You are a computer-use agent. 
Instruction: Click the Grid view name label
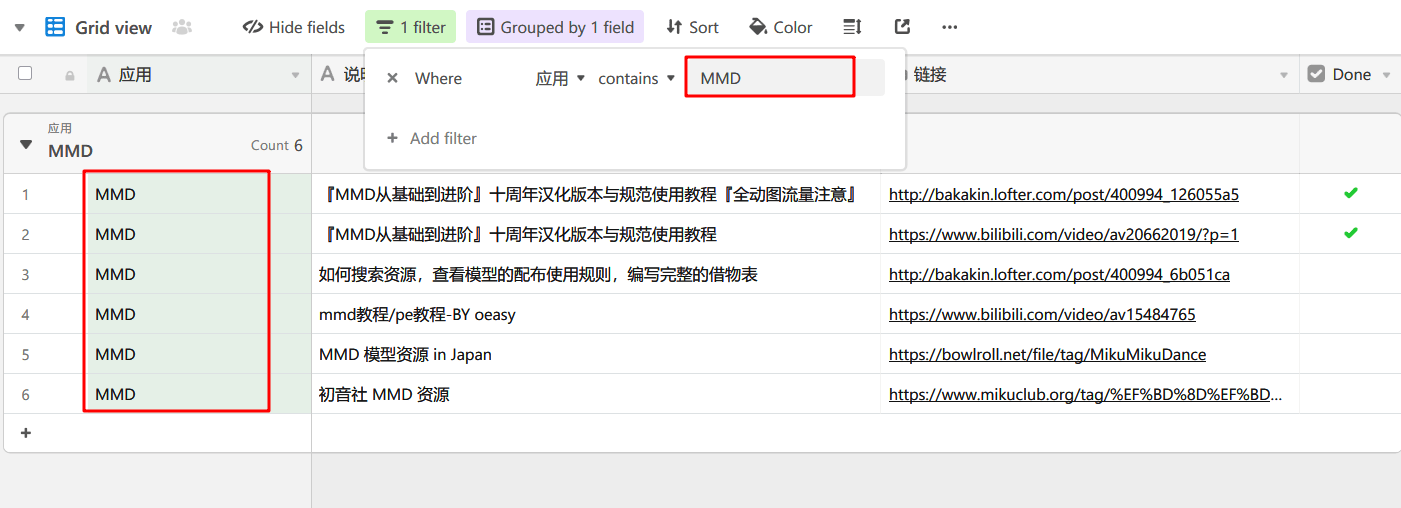coord(114,27)
